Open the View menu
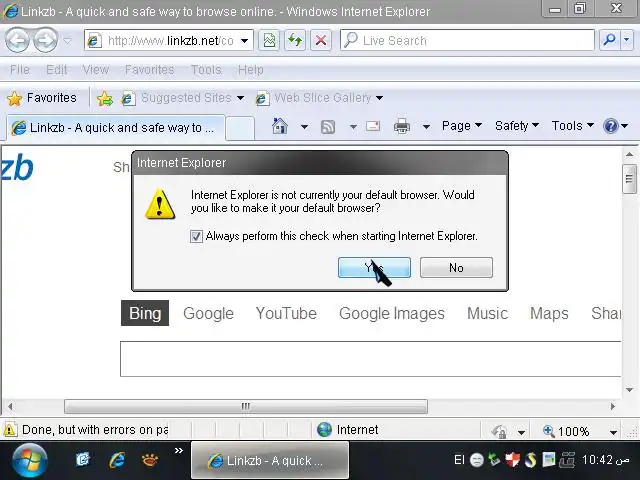Screen dimensions: 640x480 [96, 70]
